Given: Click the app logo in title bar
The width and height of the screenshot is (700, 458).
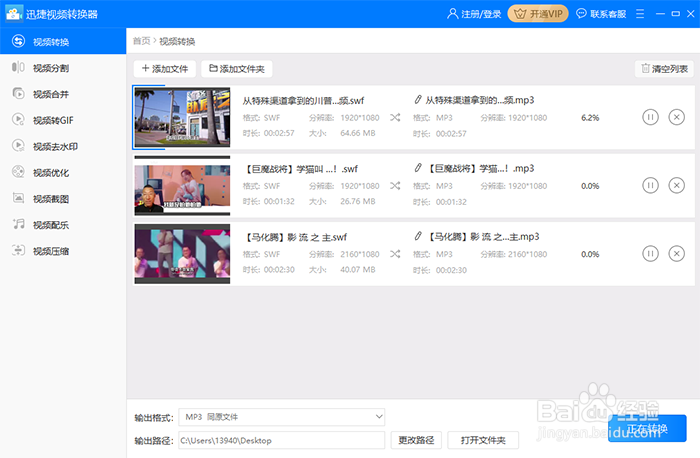Looking at the screenshot, I should 13,14.
